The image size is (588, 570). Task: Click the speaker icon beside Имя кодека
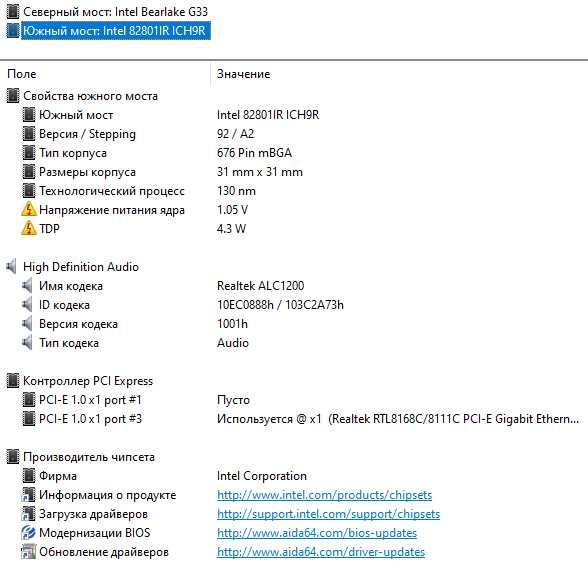point(27,286)
